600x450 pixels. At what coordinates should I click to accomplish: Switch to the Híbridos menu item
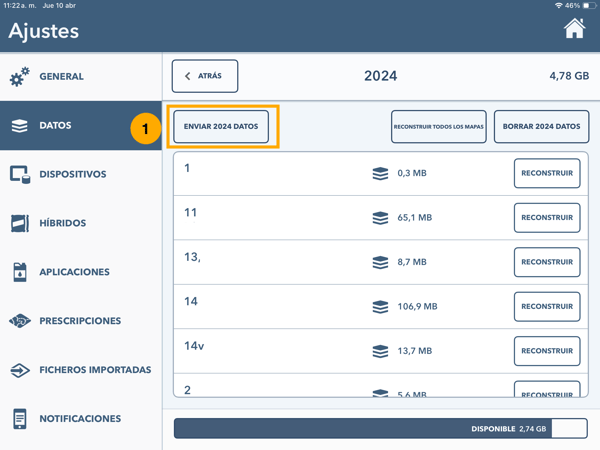(x=81, y=223)
